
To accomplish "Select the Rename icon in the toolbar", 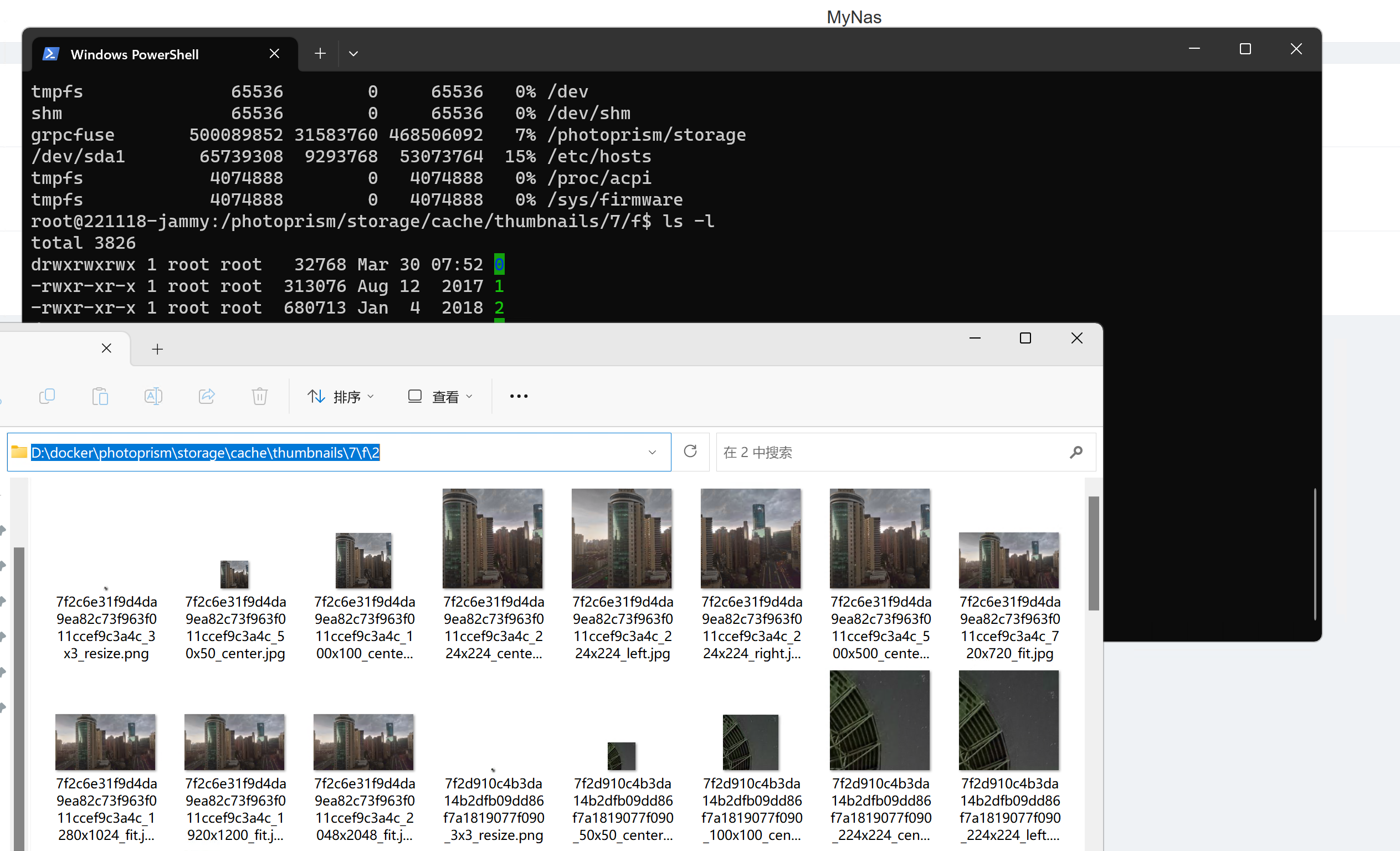I will [153, 396].
